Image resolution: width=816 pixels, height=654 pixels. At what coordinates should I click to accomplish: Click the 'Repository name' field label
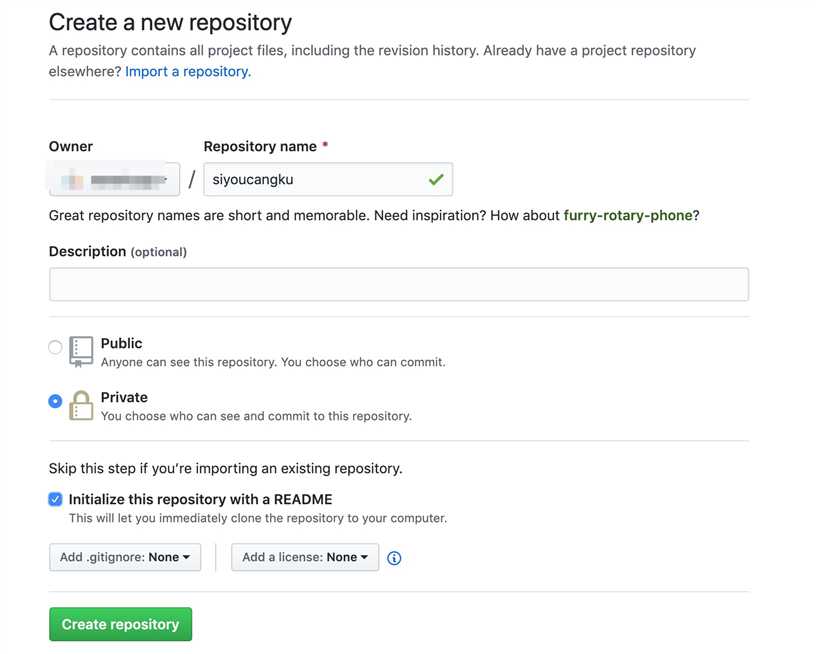pos(260,147)
